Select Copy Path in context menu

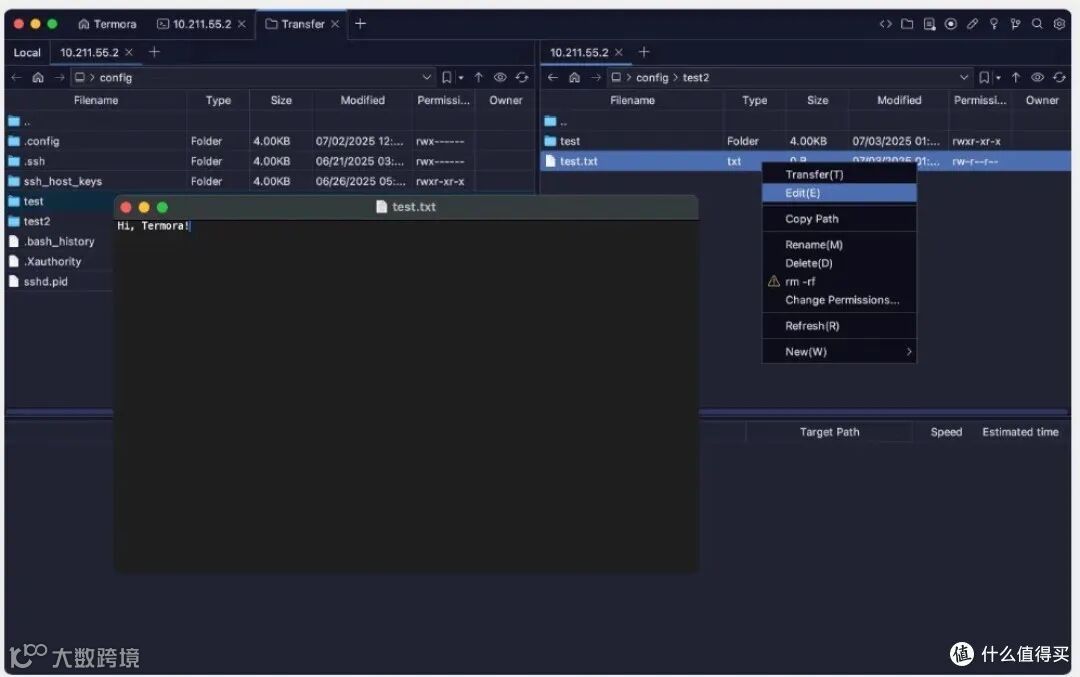click(839, 219)
